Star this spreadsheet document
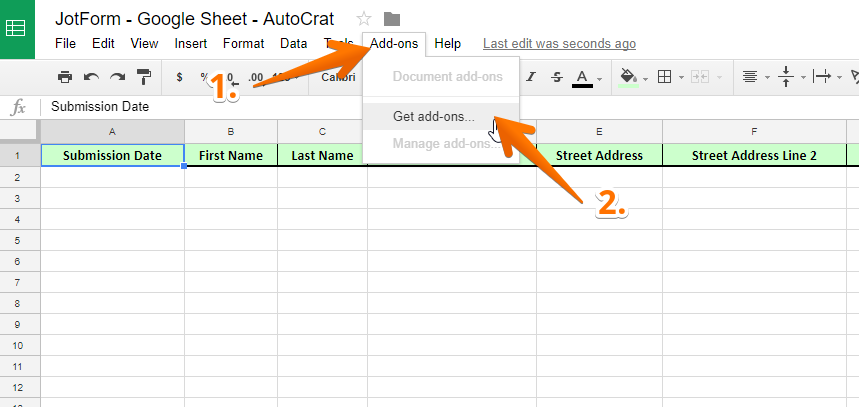859x407 pixels. point(364,19)
